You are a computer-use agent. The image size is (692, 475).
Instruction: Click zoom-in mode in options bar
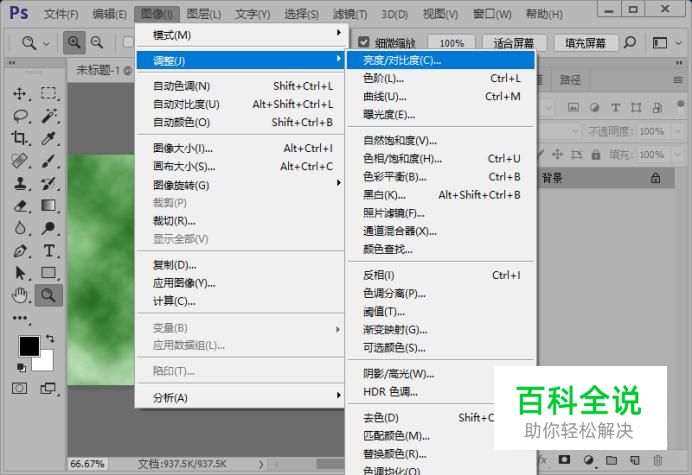(x=74, y=42)
